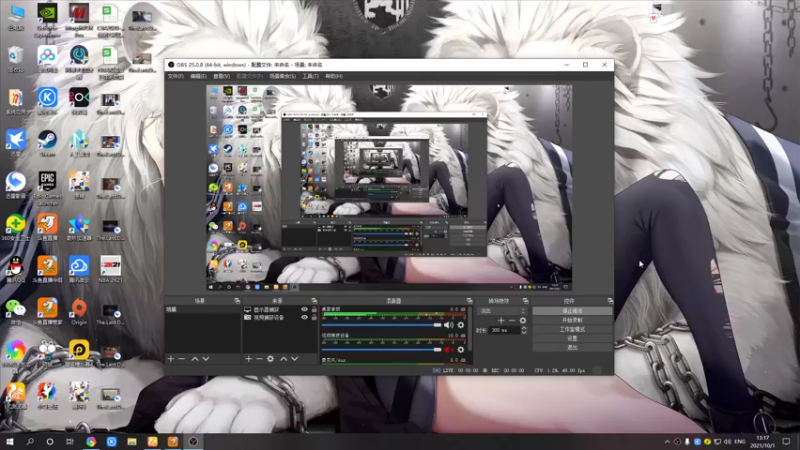Open transition properties gear icon
The height and width of the screenshot is (450, 800).
(523, 320)
